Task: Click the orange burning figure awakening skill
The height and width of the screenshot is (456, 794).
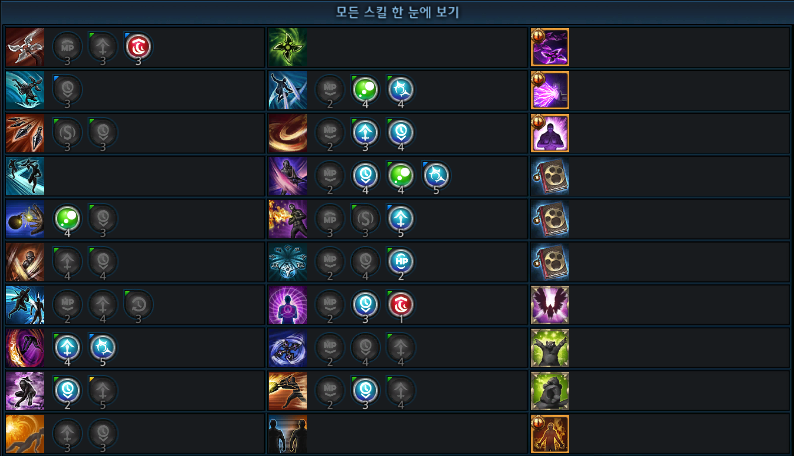Action: point(550,434)
